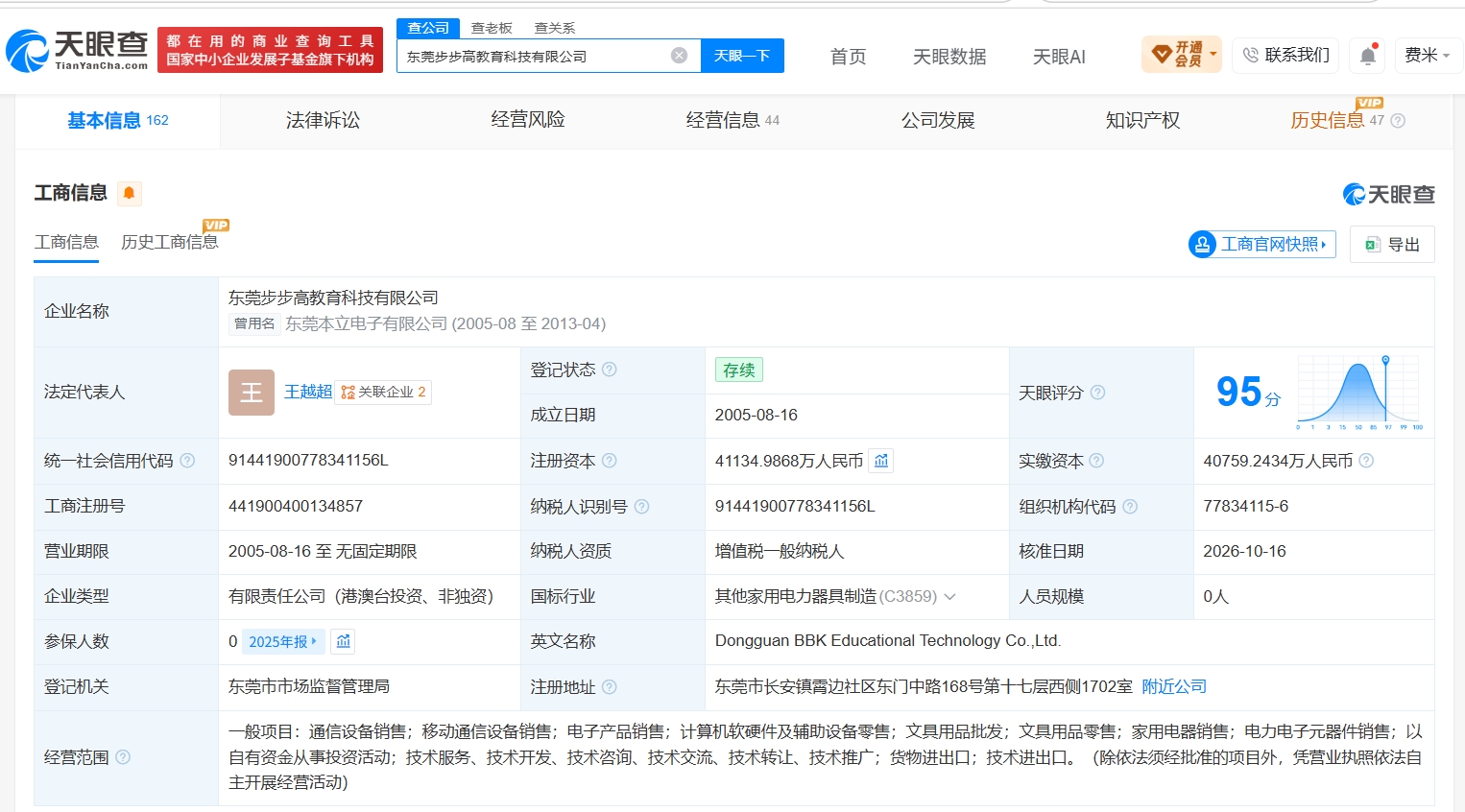Click the help icon next to 天眼评分
1465x812 pixels.
click(x=1097, y=393)
